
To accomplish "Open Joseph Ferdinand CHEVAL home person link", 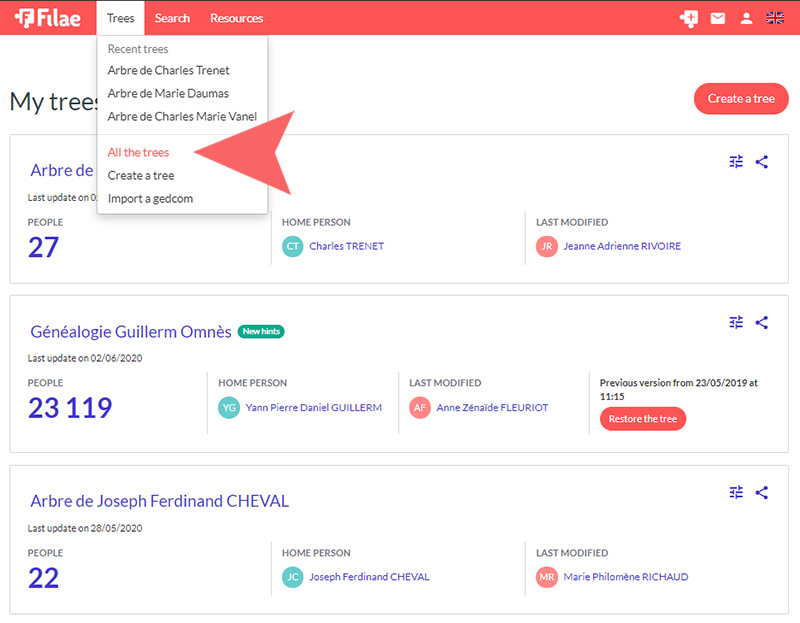I will (369, 577).
